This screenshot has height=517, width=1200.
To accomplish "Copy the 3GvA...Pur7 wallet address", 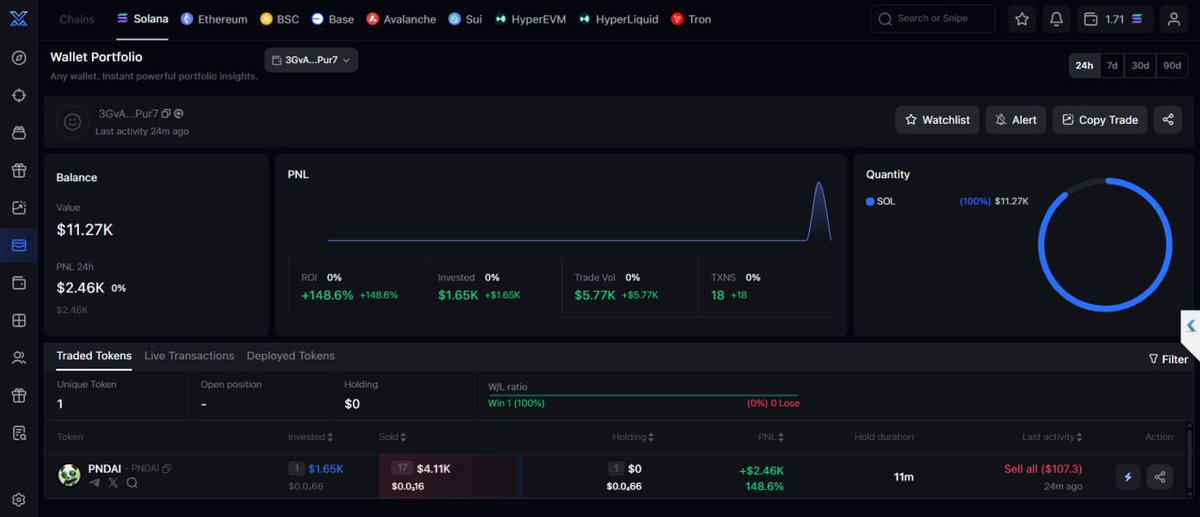I will (166, 114).
